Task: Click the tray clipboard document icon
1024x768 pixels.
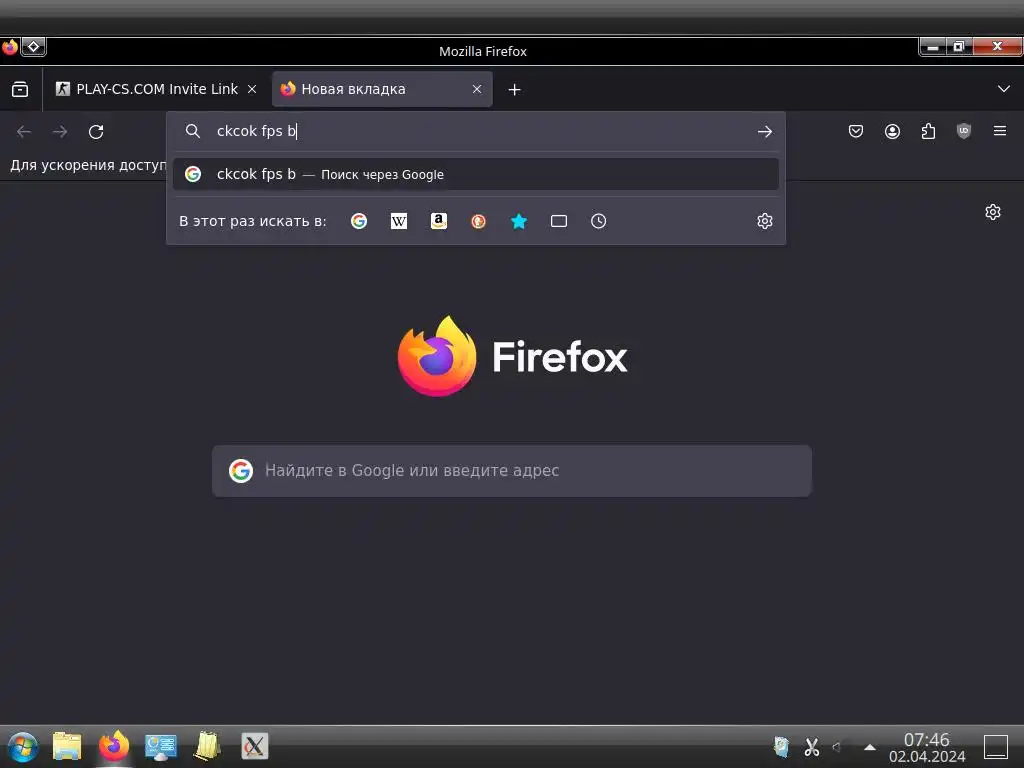Action: click(x=781, y=746)
